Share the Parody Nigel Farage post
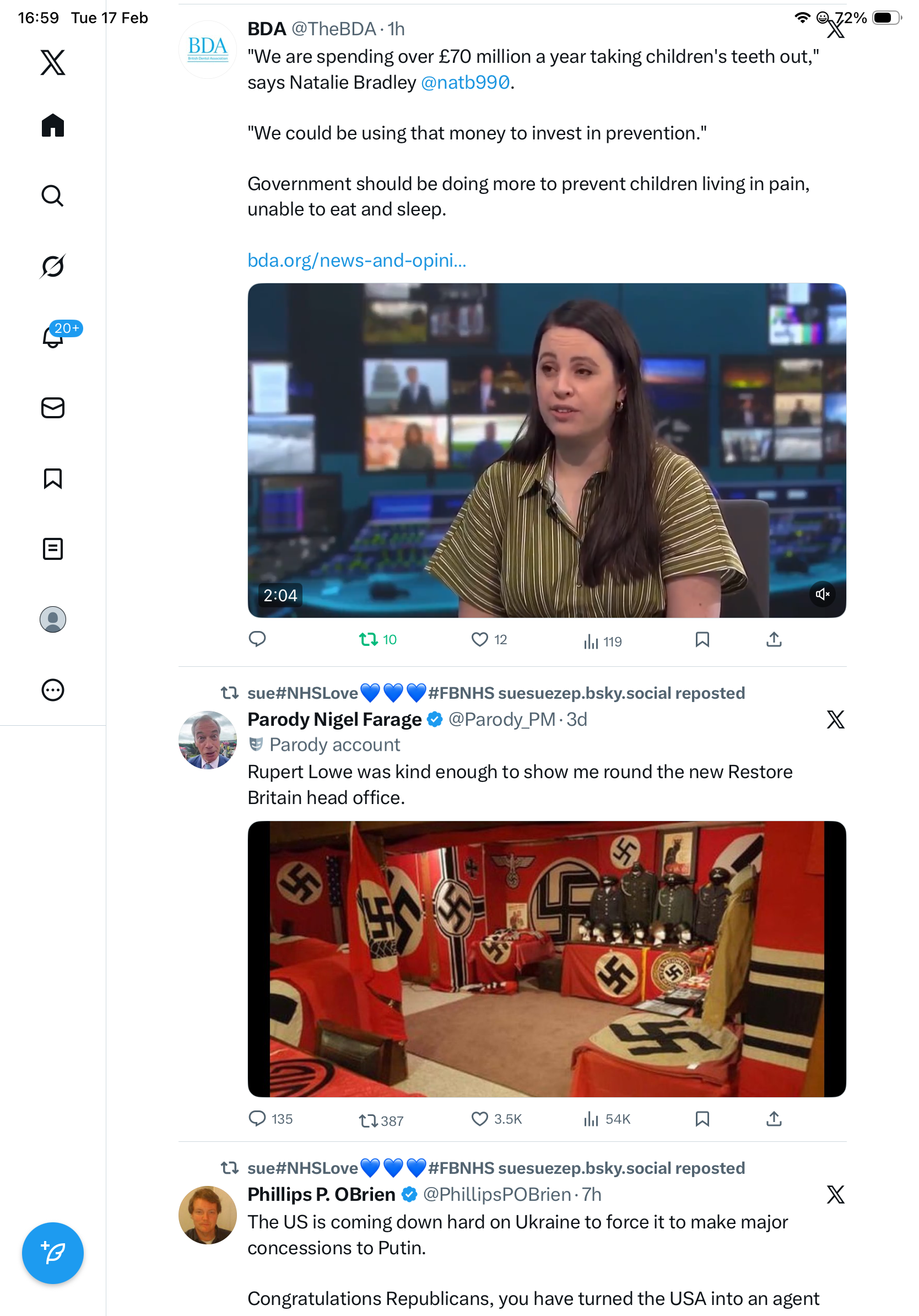The height and width of the screenshot is (1316, 919). point(774,1118)
